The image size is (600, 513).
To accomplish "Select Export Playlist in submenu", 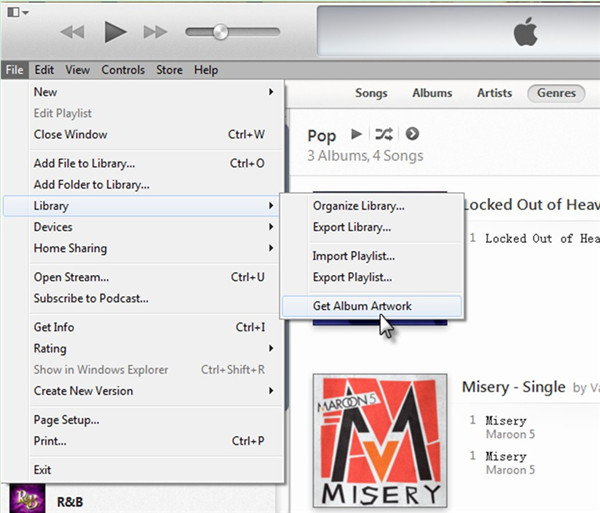I will click(372, 277).
